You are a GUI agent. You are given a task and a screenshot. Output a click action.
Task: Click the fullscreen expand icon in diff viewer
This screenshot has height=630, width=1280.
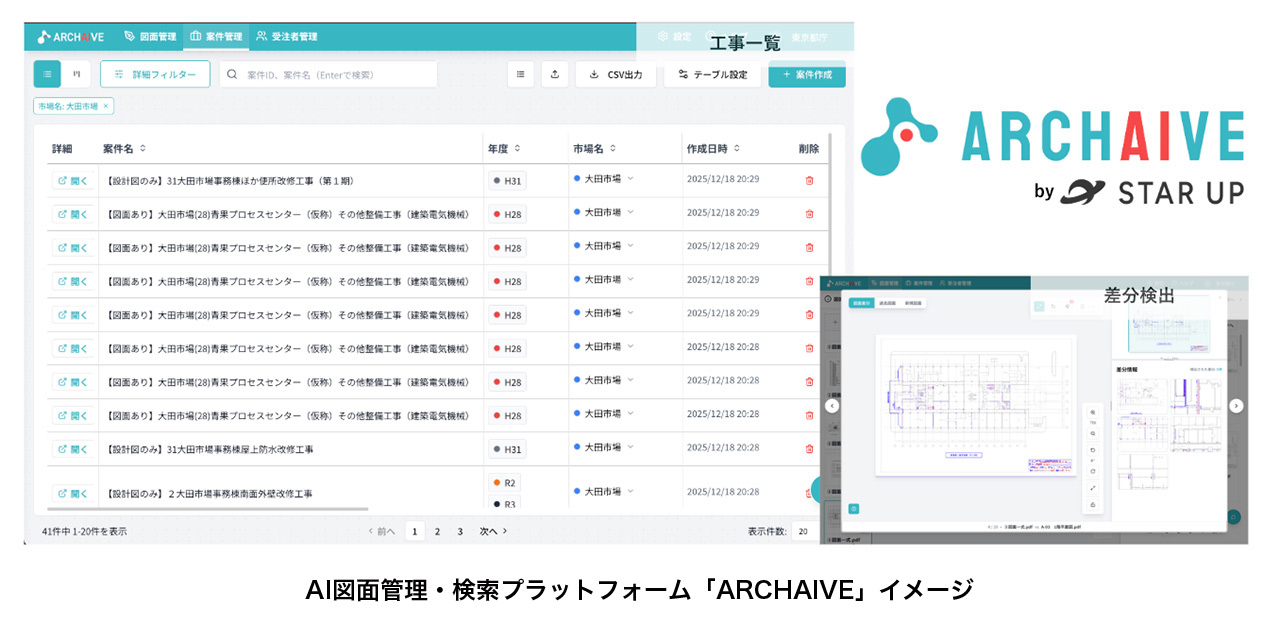coord(1093,487)
